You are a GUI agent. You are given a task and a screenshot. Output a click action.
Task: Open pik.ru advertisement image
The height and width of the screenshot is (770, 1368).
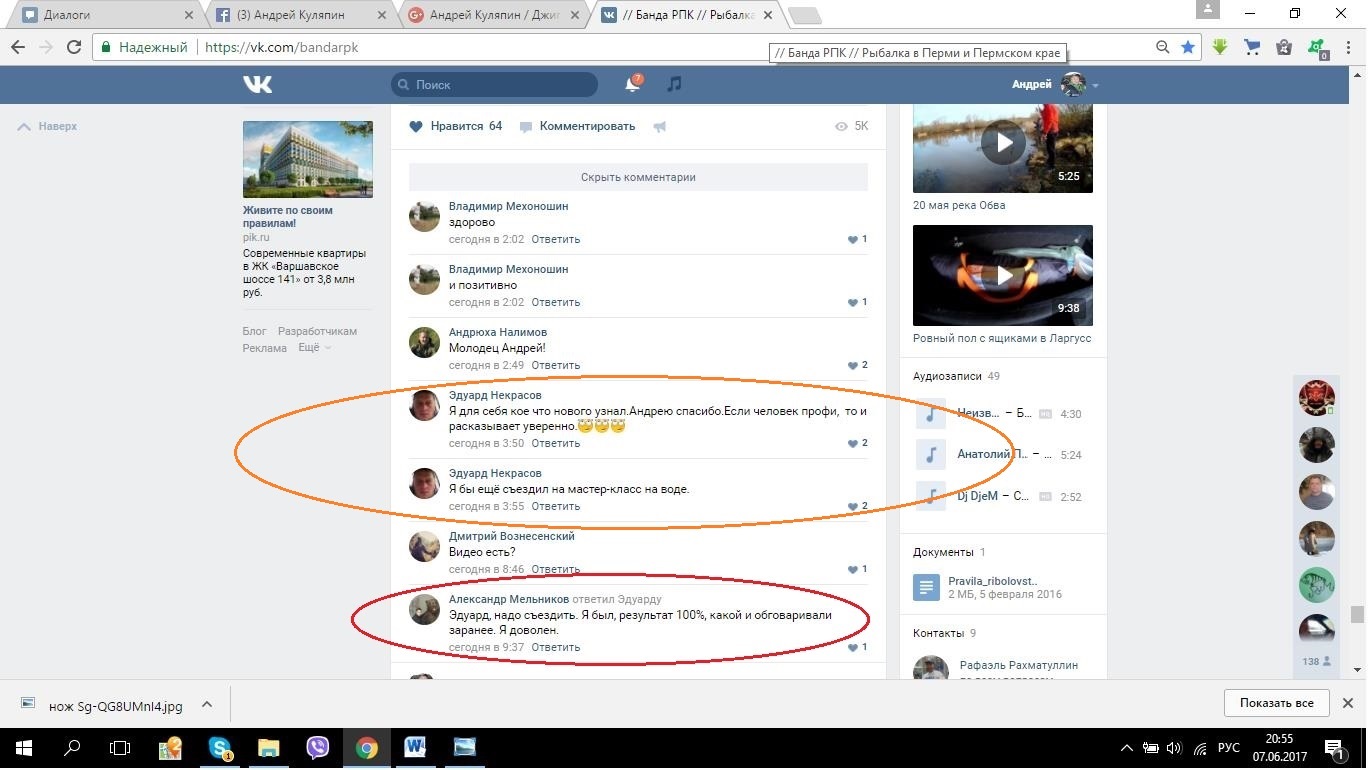click(308, 160)
